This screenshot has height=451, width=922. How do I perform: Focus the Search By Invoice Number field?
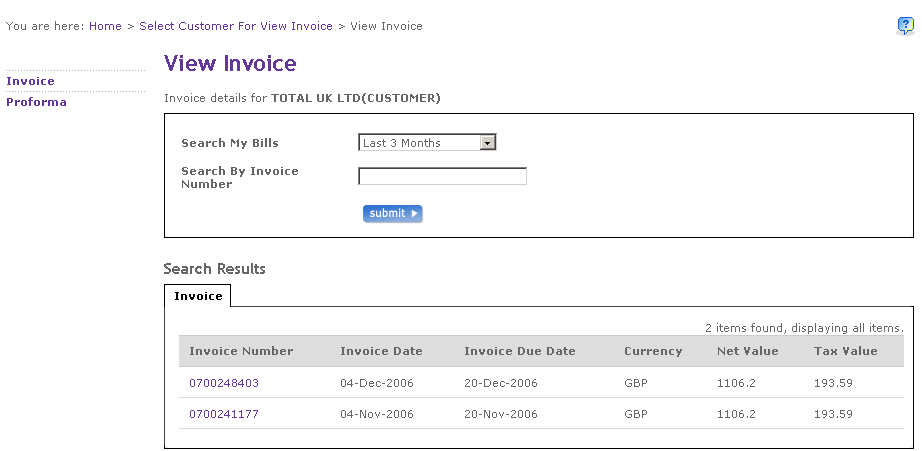pos(442,177)
